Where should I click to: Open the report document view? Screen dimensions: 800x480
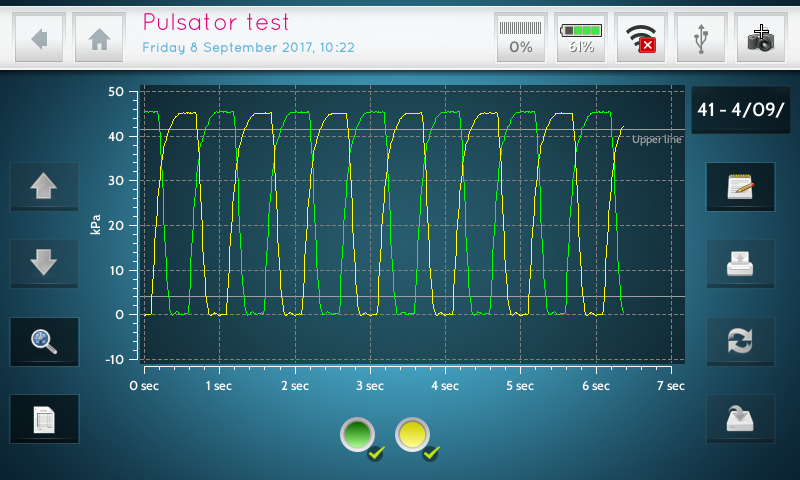(44, 419)
